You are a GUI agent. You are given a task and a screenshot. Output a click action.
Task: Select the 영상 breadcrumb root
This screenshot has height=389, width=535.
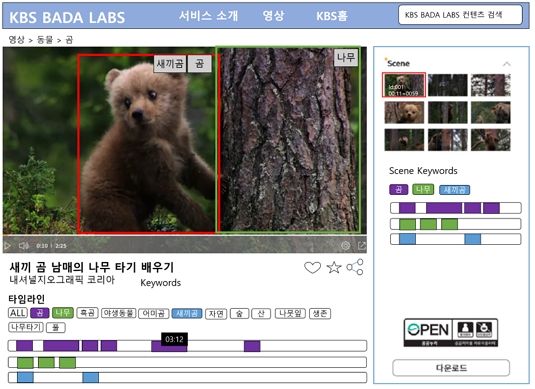(16, 40)
